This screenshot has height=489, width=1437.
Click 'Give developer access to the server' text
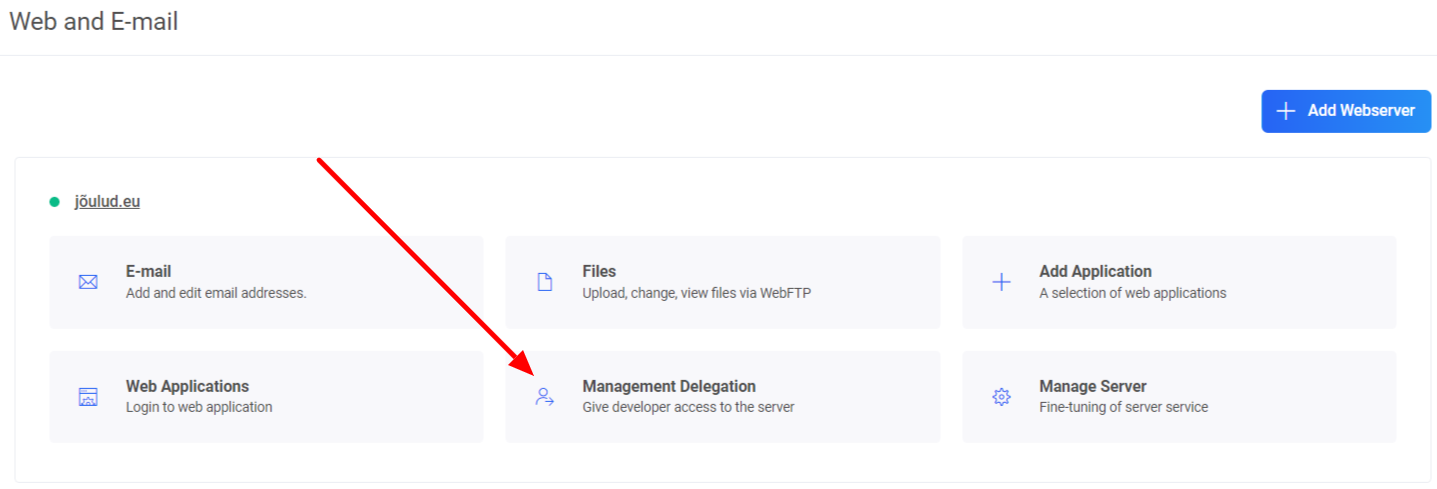tap(688, 407)
